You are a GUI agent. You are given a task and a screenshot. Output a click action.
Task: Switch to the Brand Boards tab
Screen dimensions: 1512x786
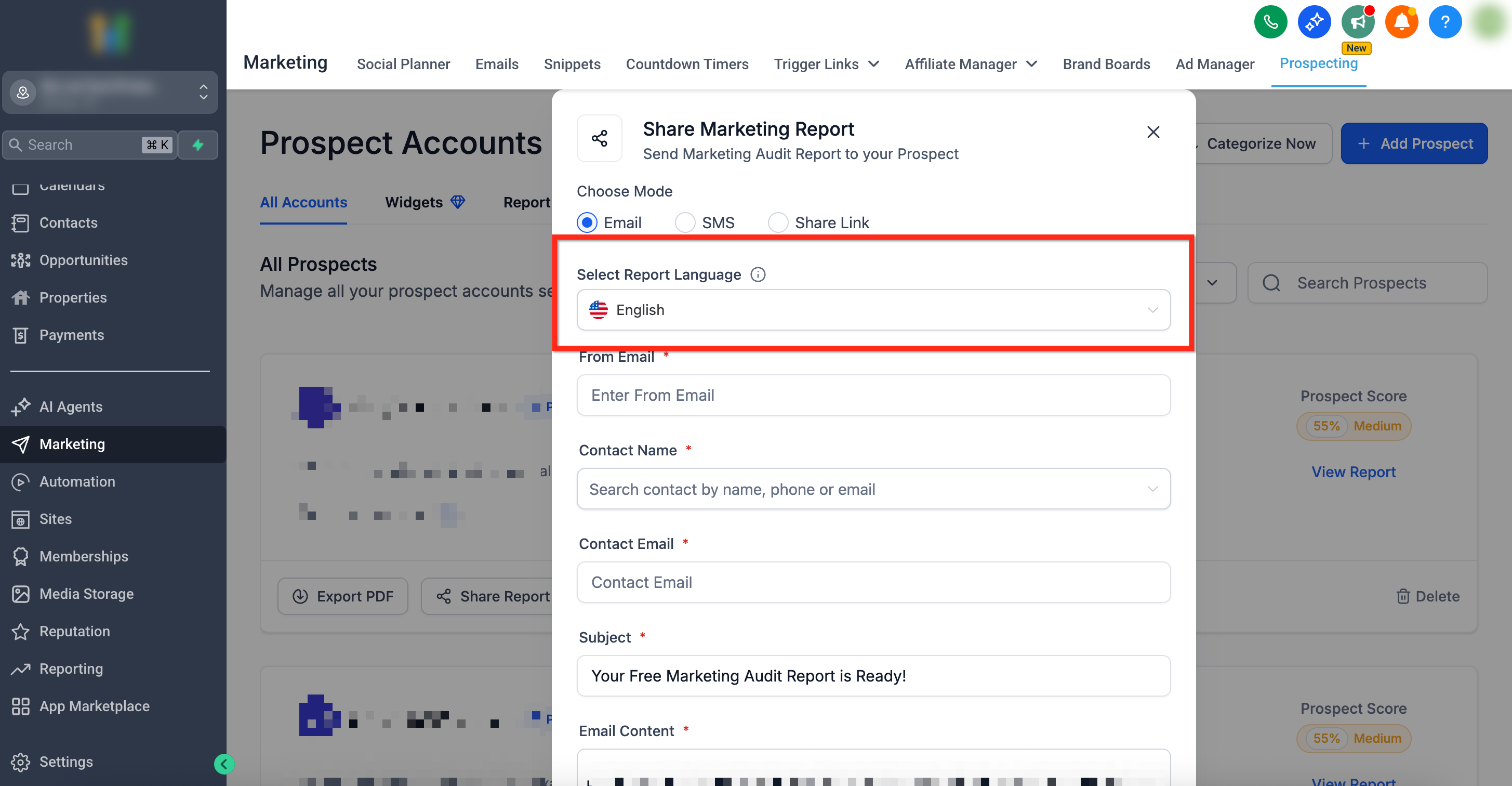pyautogui.click(x=1106, y=64)
